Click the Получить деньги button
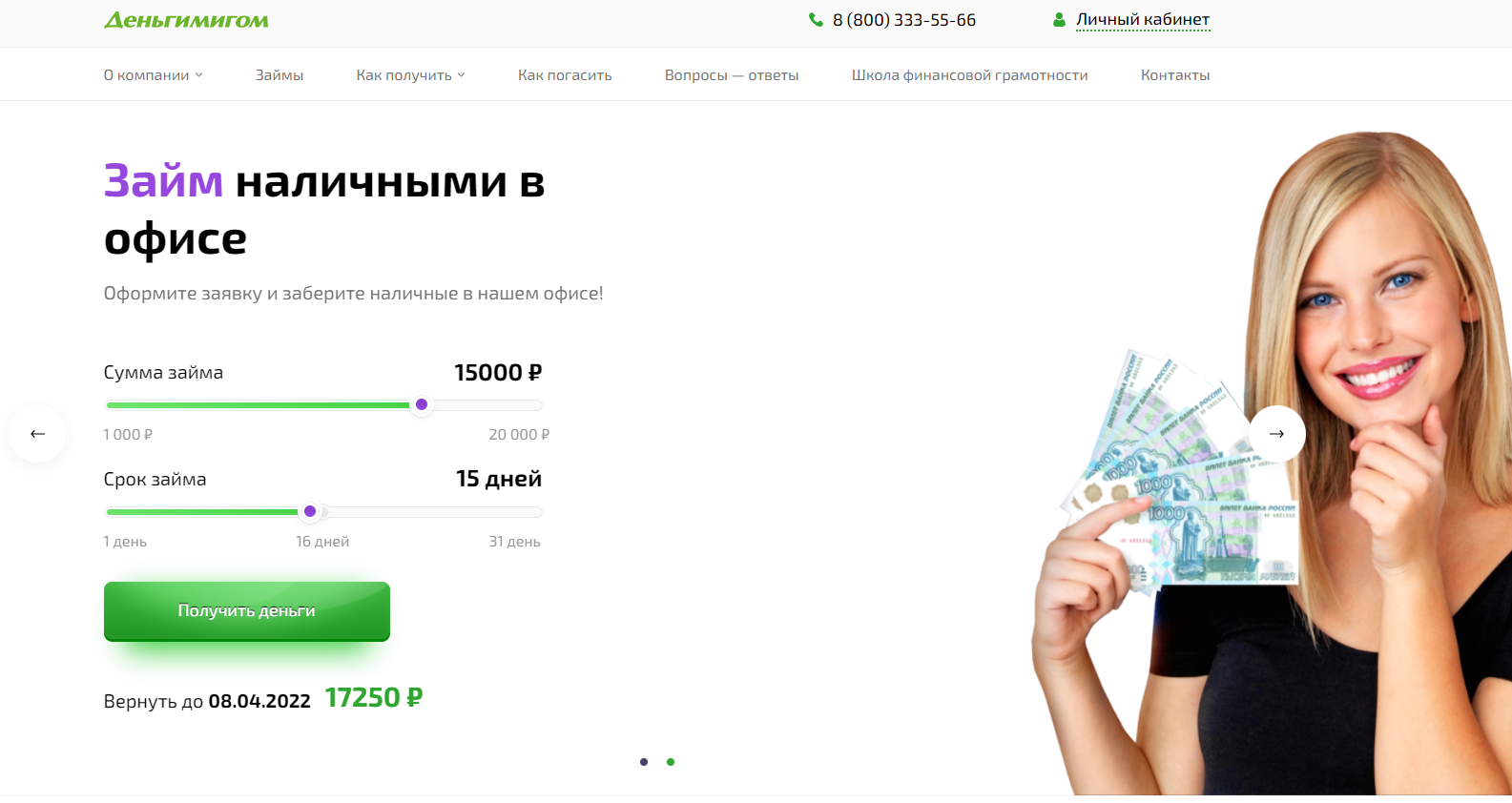This screenshot has height=803, width=1512. (x=247, y=611)
